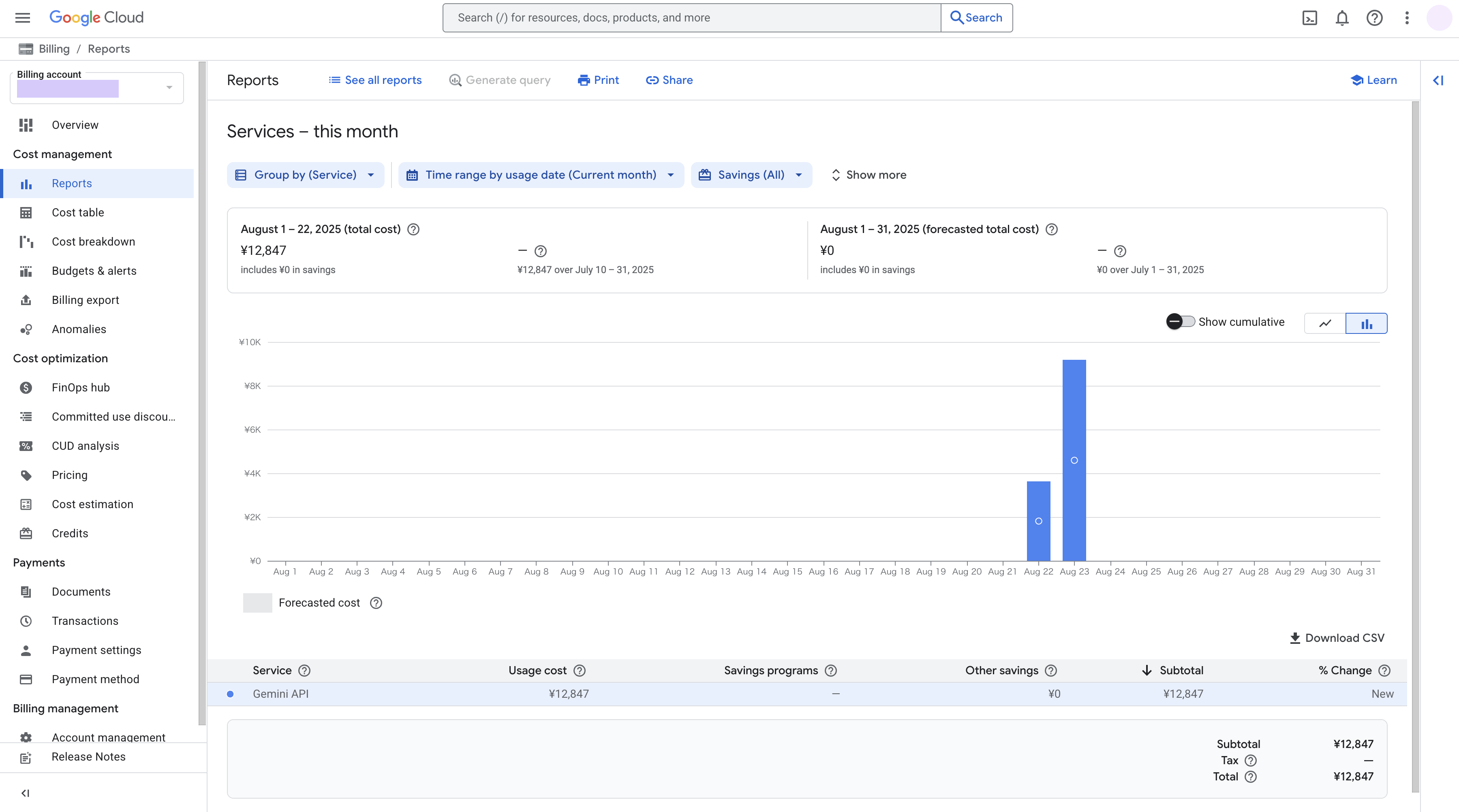Toggle Show cumulative switch
The width and height of the screenshot is (1459, 812).
(x=1180, y=322)
